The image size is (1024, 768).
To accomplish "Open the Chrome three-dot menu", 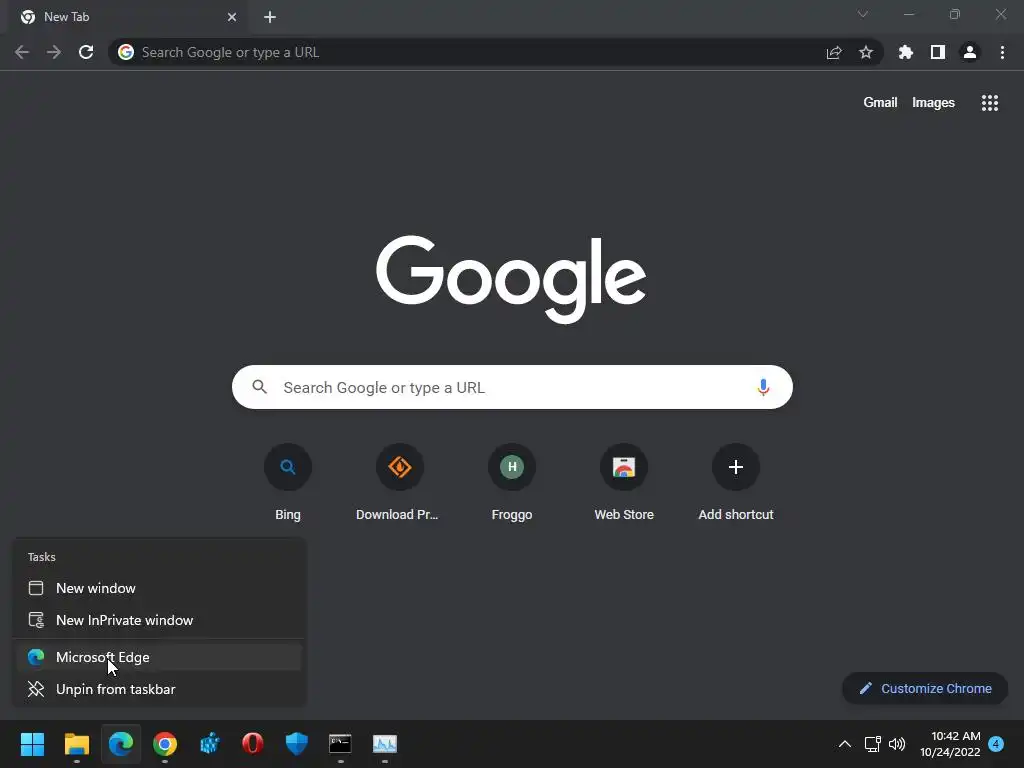I will pos(1002,52).
